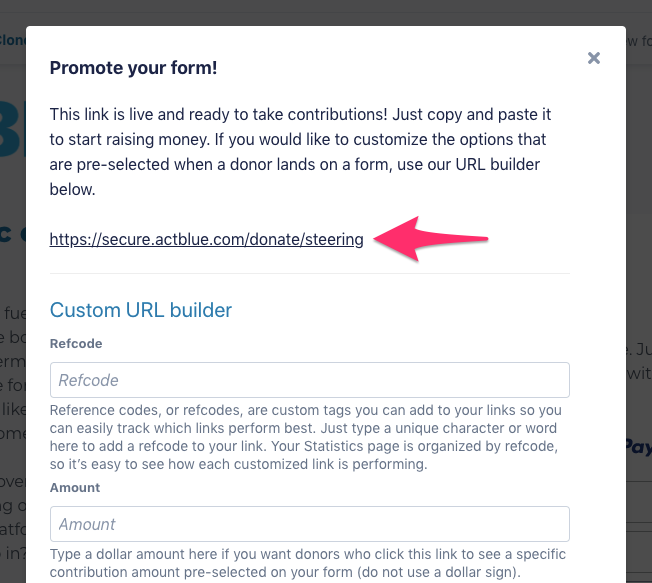Screen dimensions: 652x583
Task: Click the partially hidden Clone item behind dialog
Action: coord(13,40)
